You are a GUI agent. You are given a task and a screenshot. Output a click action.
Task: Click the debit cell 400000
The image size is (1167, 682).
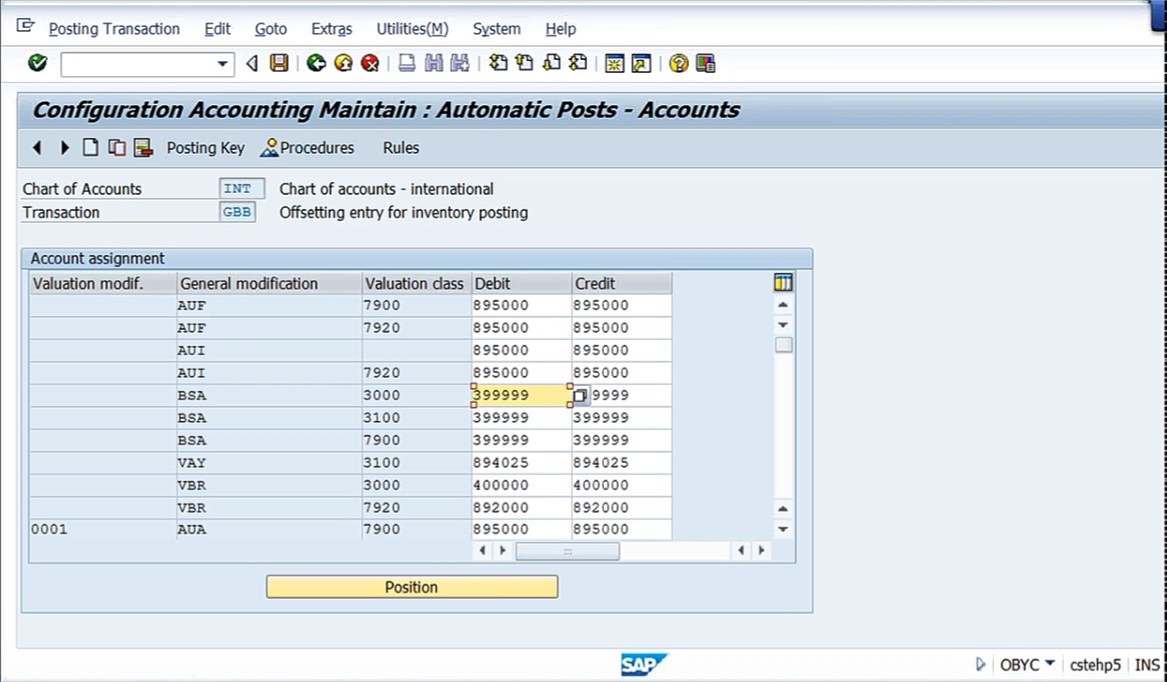pyautogui.click(x=521, y=485)
